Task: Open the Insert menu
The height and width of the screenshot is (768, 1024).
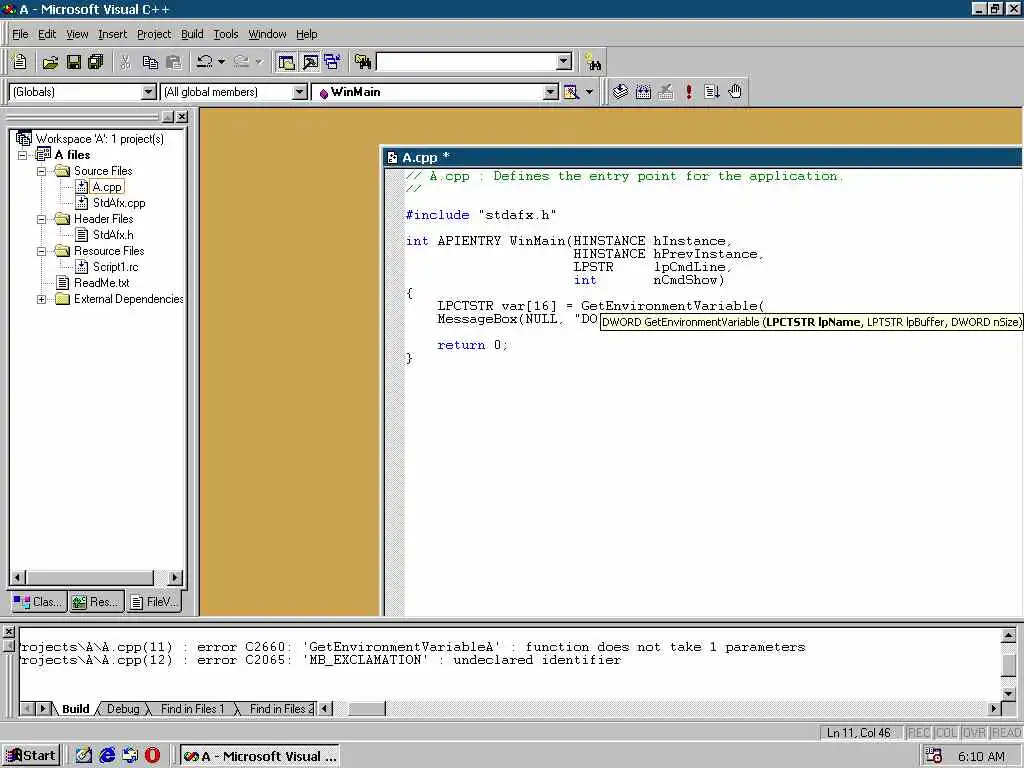Action: pyautogui.click(x=112, y=34)
